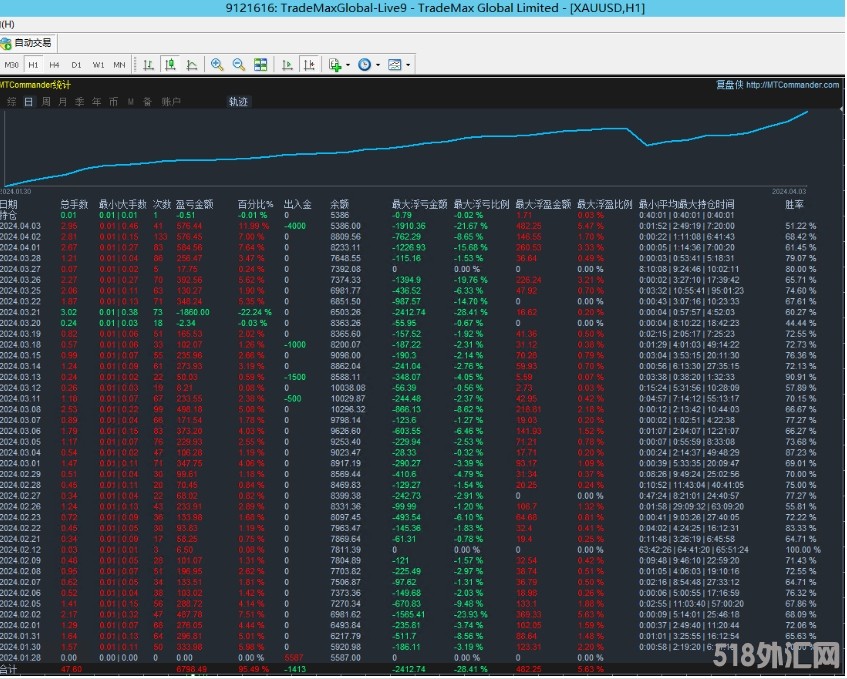Switch chart to line chart mode
The image size is (847, 679).
pyautogui.click(x=192, y=65)
